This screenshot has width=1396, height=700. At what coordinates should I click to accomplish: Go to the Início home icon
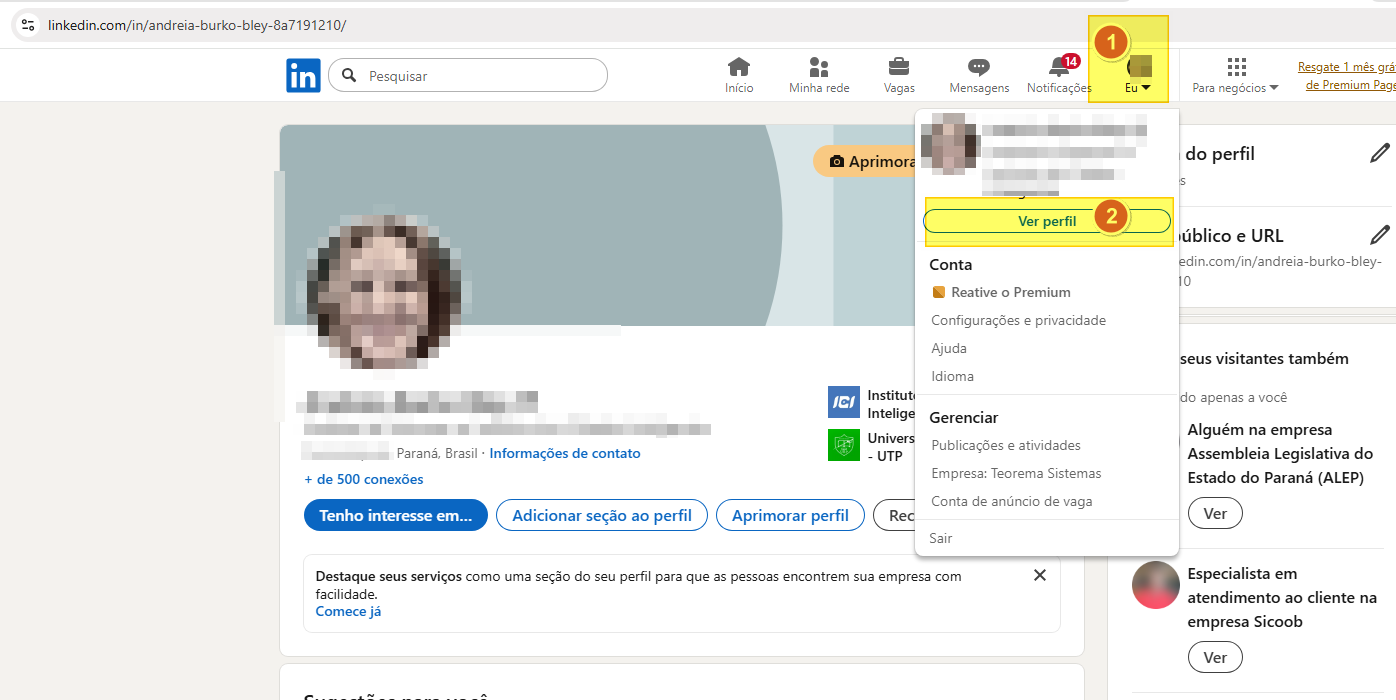(x=739, y=75)
